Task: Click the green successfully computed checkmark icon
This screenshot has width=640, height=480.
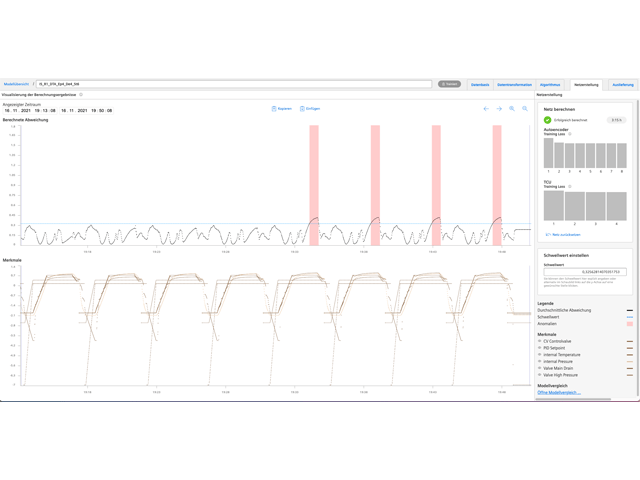Action: click(x=547, y=120)
